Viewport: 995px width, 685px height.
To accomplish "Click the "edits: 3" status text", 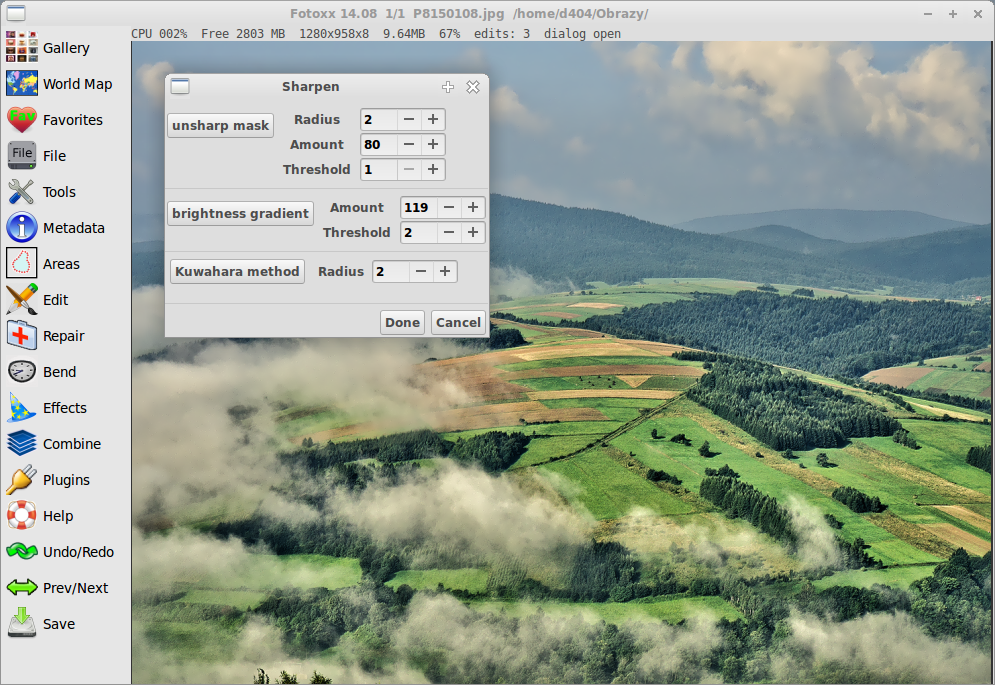I will tap(502, 34).
